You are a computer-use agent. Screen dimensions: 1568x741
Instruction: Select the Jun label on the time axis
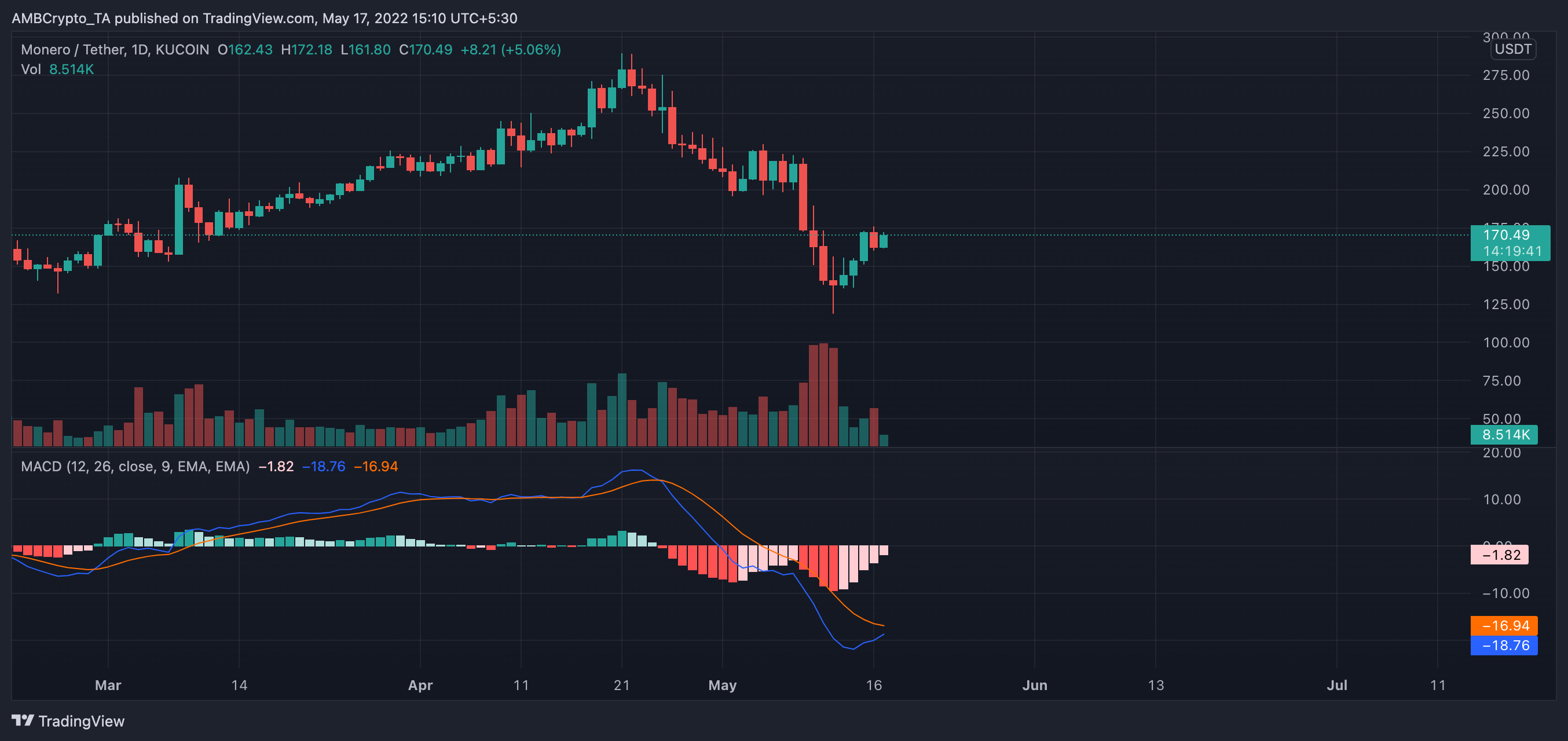tap(1035, 684)
